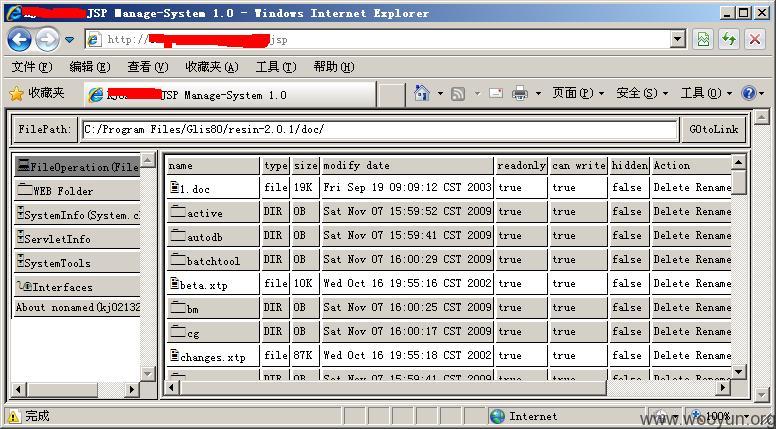Image resolution: width=776 pixels, height=429 pixels.
Task: Click file table scroll down arrow
Action: 738,372
